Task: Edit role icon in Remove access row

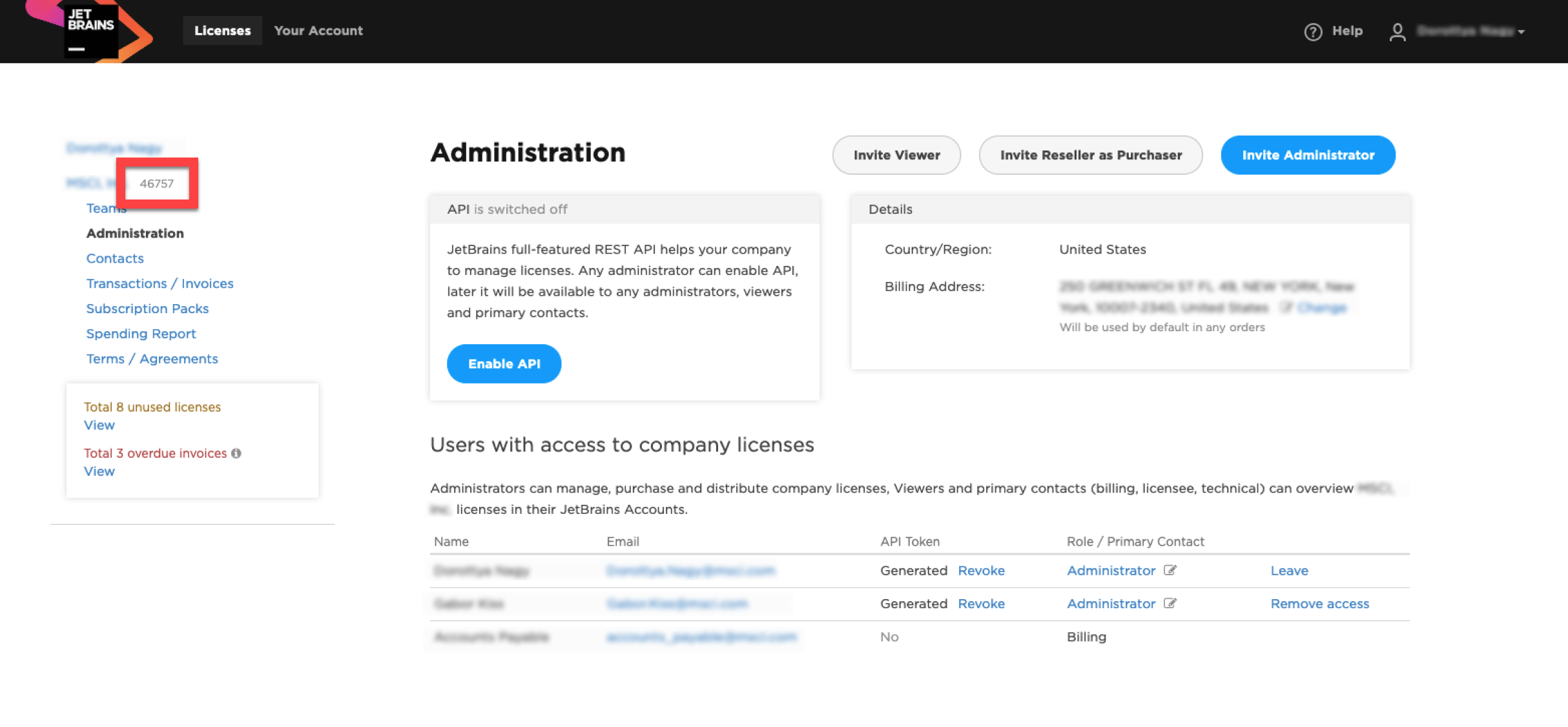Action: [x=1170, y=603]
